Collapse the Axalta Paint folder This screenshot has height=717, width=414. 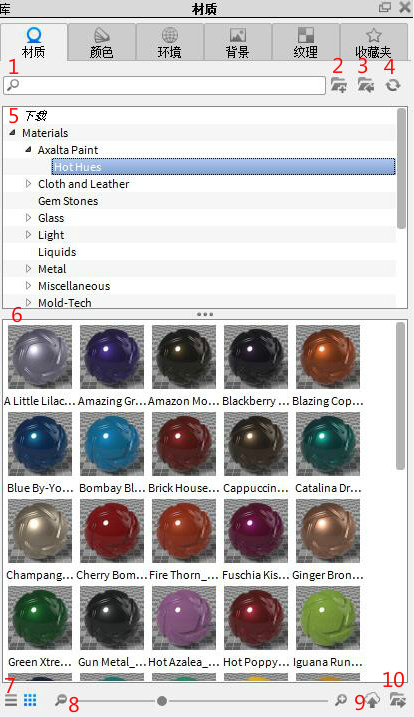[28, 150]
